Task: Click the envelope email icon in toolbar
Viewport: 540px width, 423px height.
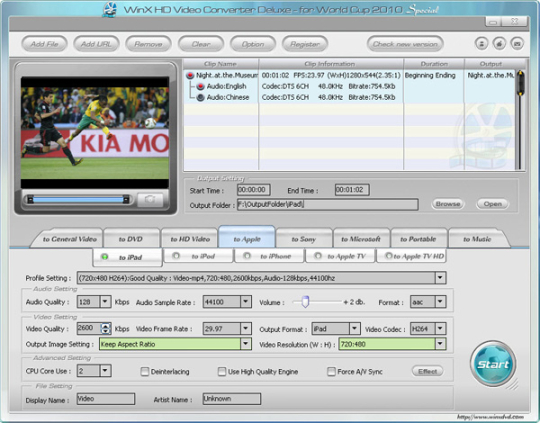Action: 517,44
